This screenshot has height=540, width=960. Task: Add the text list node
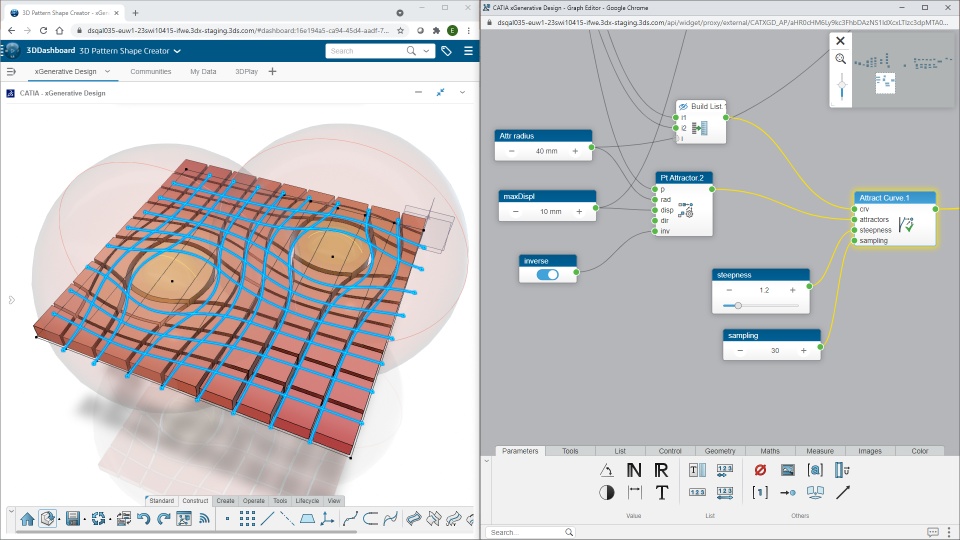coord(697,470)
